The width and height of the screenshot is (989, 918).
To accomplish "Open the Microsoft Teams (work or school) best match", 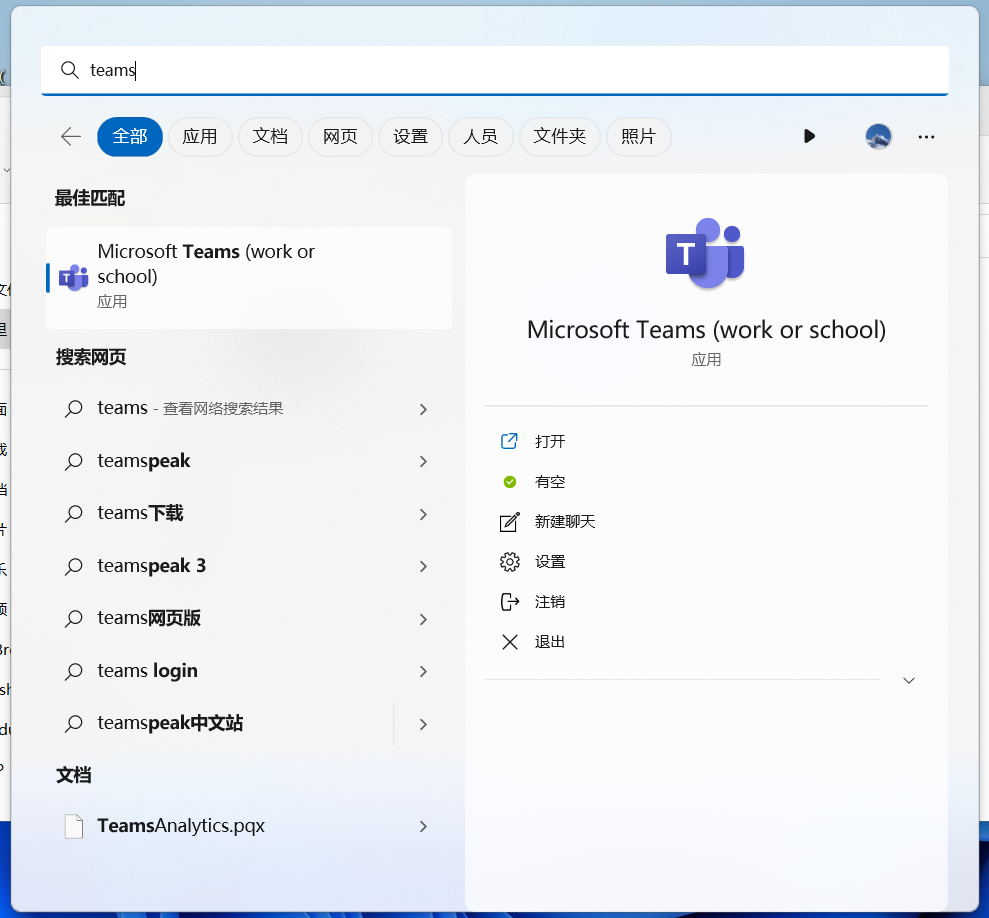I will coord(249,278).
